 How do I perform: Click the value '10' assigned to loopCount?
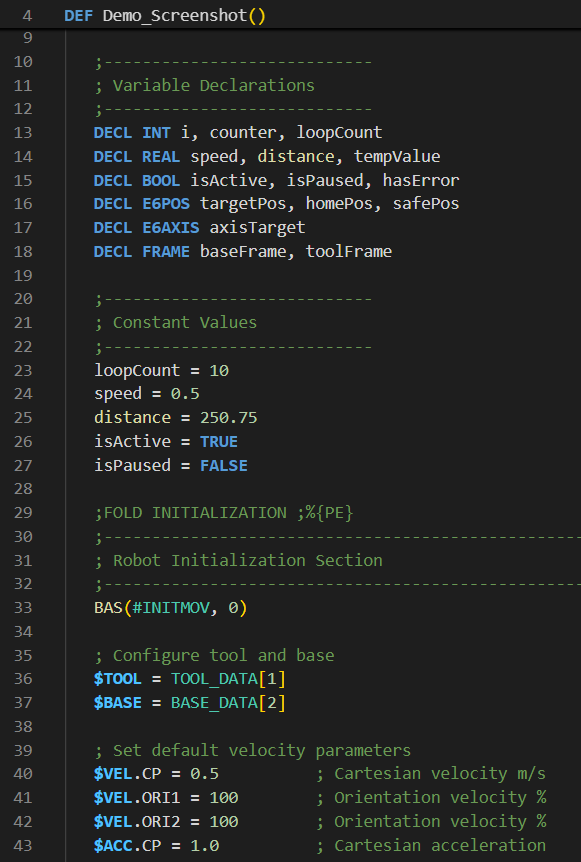tap(219, 370)
